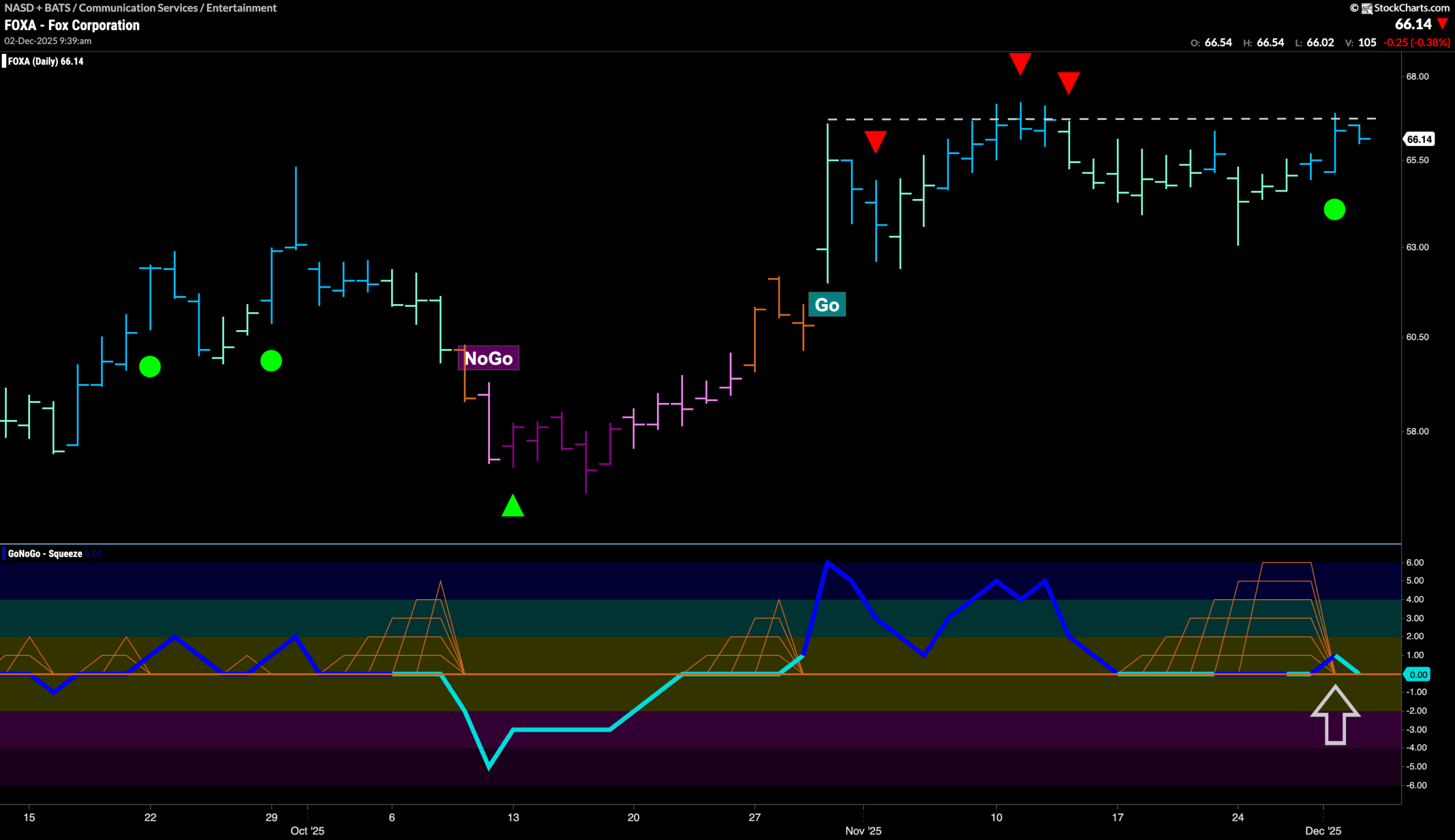Click the StockCharts.com chart logo icon
The width and height of the screenshot is (1455, 840).
click(x=1366, y=8)
